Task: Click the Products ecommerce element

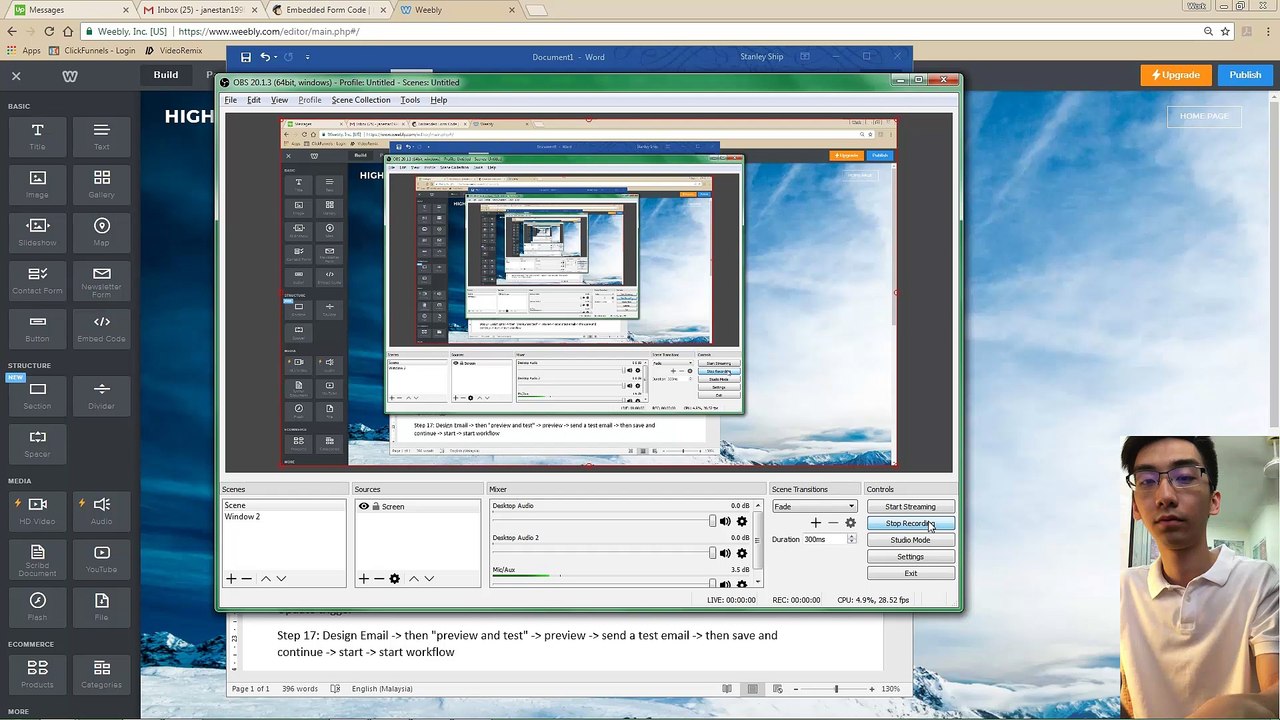Action: (37, 675)
